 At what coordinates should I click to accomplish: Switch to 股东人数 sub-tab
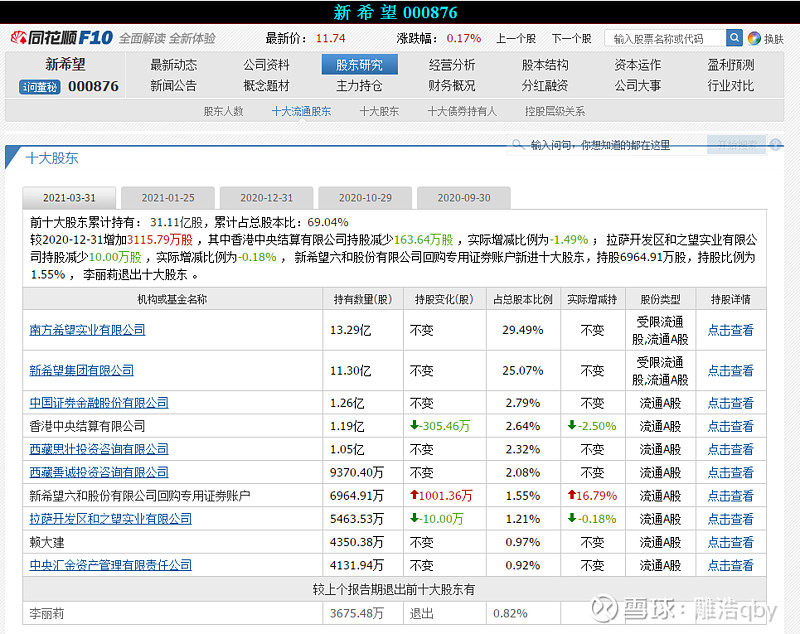[223, 111]
